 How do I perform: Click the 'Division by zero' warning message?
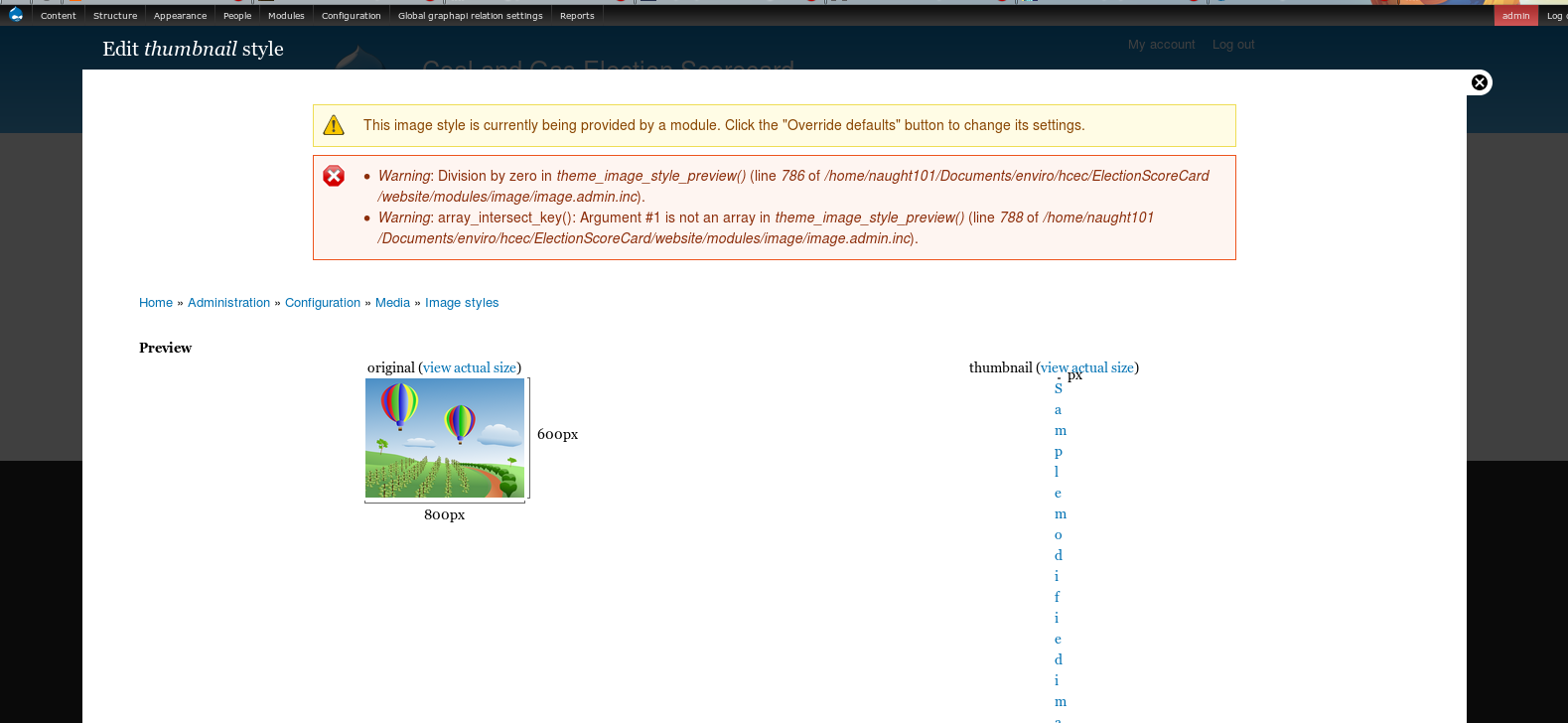click(x=792, y=186)
